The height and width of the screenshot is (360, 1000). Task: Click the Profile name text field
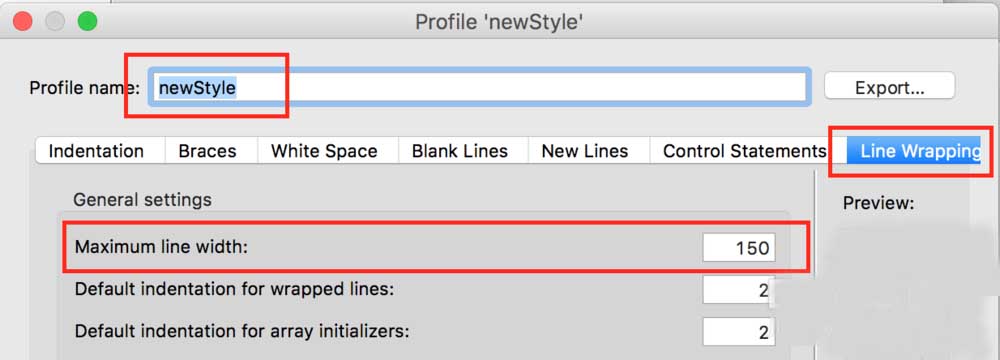480,87
